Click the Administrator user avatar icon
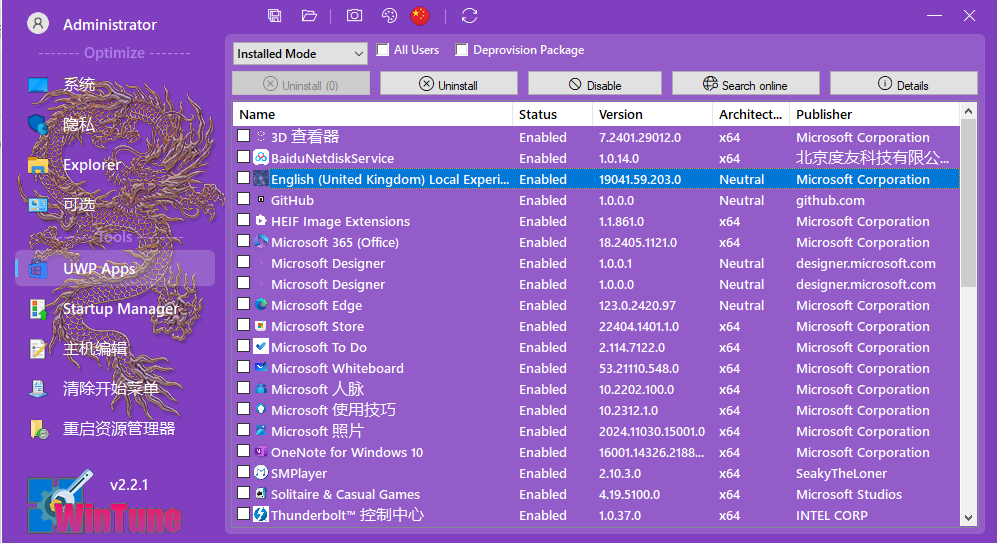The image size is (997, 543). pyautogui.click(x=38, y=24)
